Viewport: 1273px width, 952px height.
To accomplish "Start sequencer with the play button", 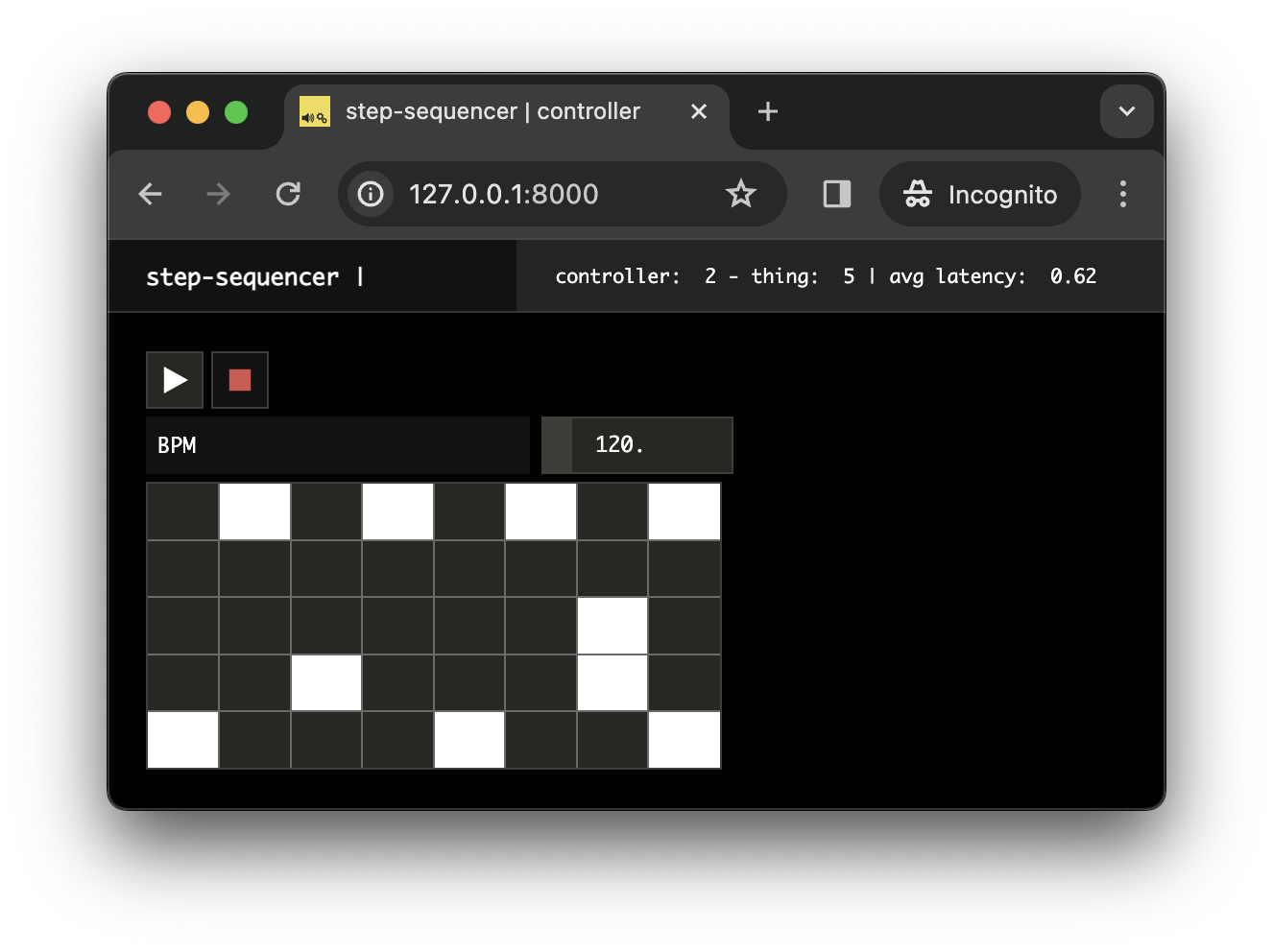I will (x=175, y=380).
